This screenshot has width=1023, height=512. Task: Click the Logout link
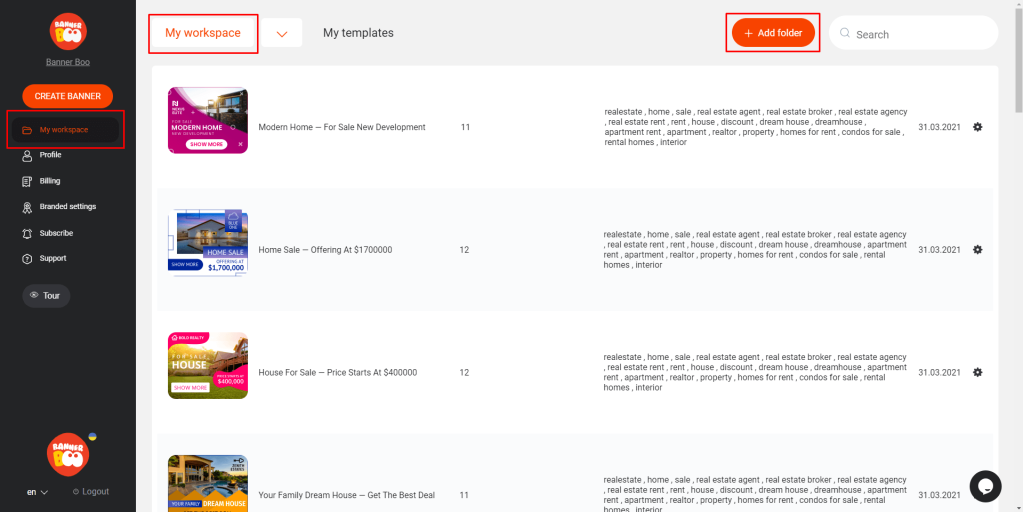pos(91,492)
